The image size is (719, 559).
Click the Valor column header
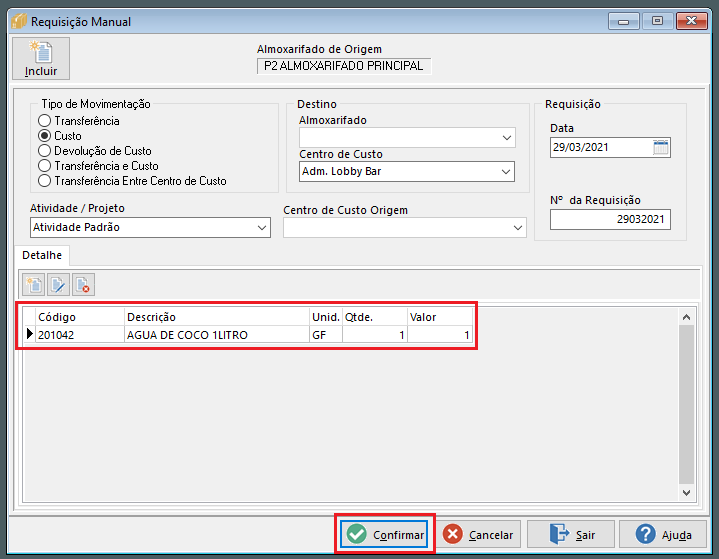point(440,317)
